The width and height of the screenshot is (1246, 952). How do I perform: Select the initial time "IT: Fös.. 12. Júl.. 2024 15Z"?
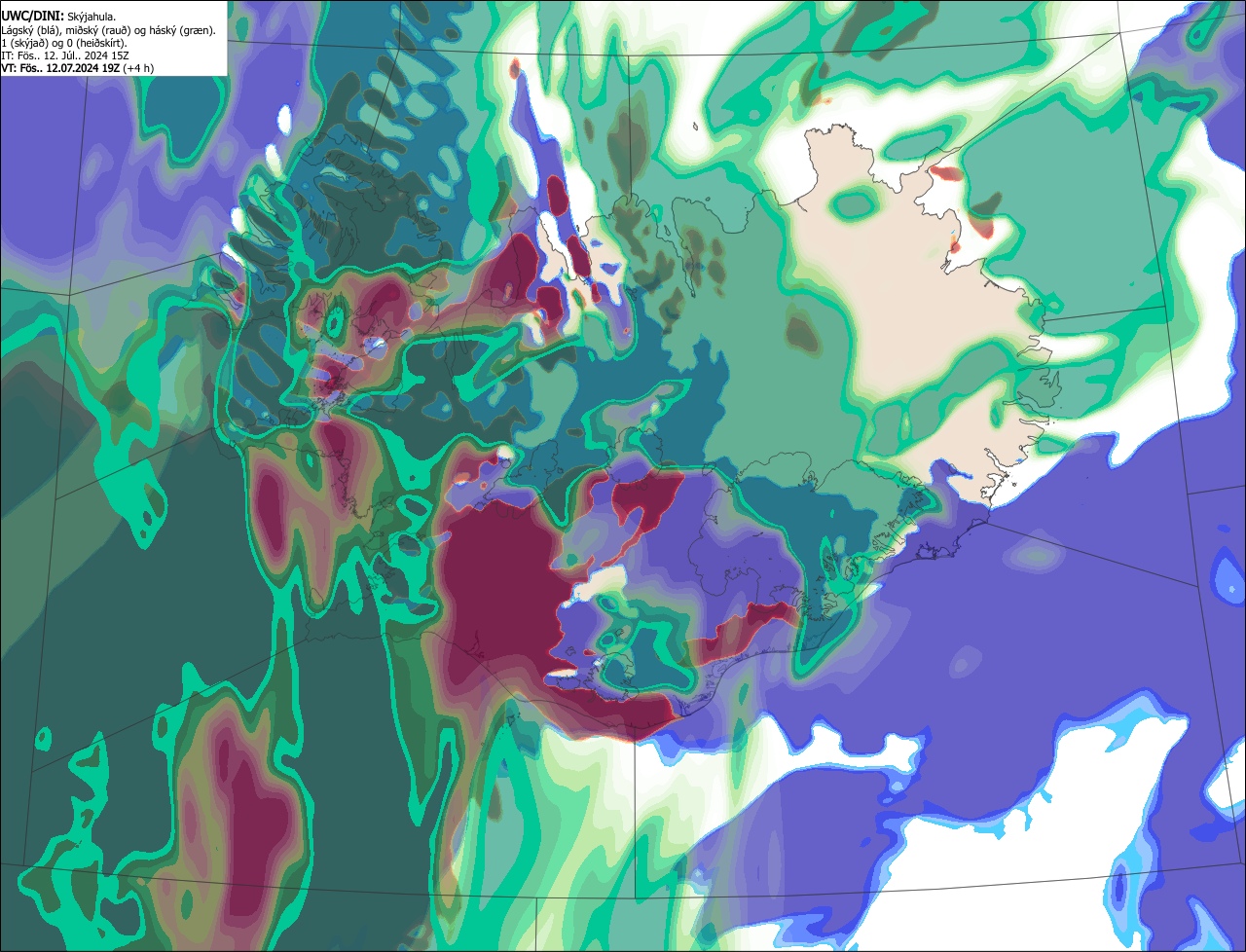[65, 55]
